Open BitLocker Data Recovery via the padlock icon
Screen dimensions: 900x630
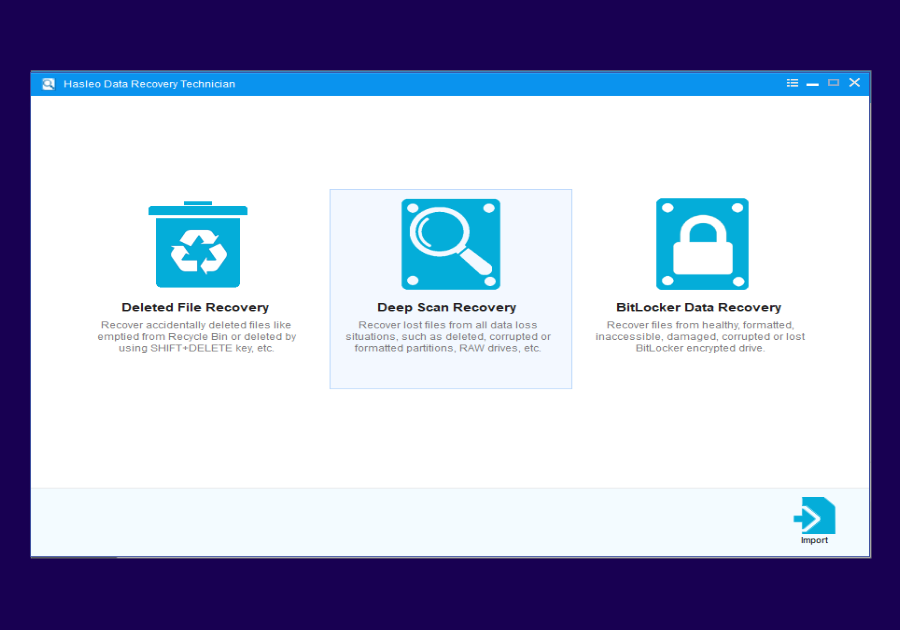(x=702, y=243)
